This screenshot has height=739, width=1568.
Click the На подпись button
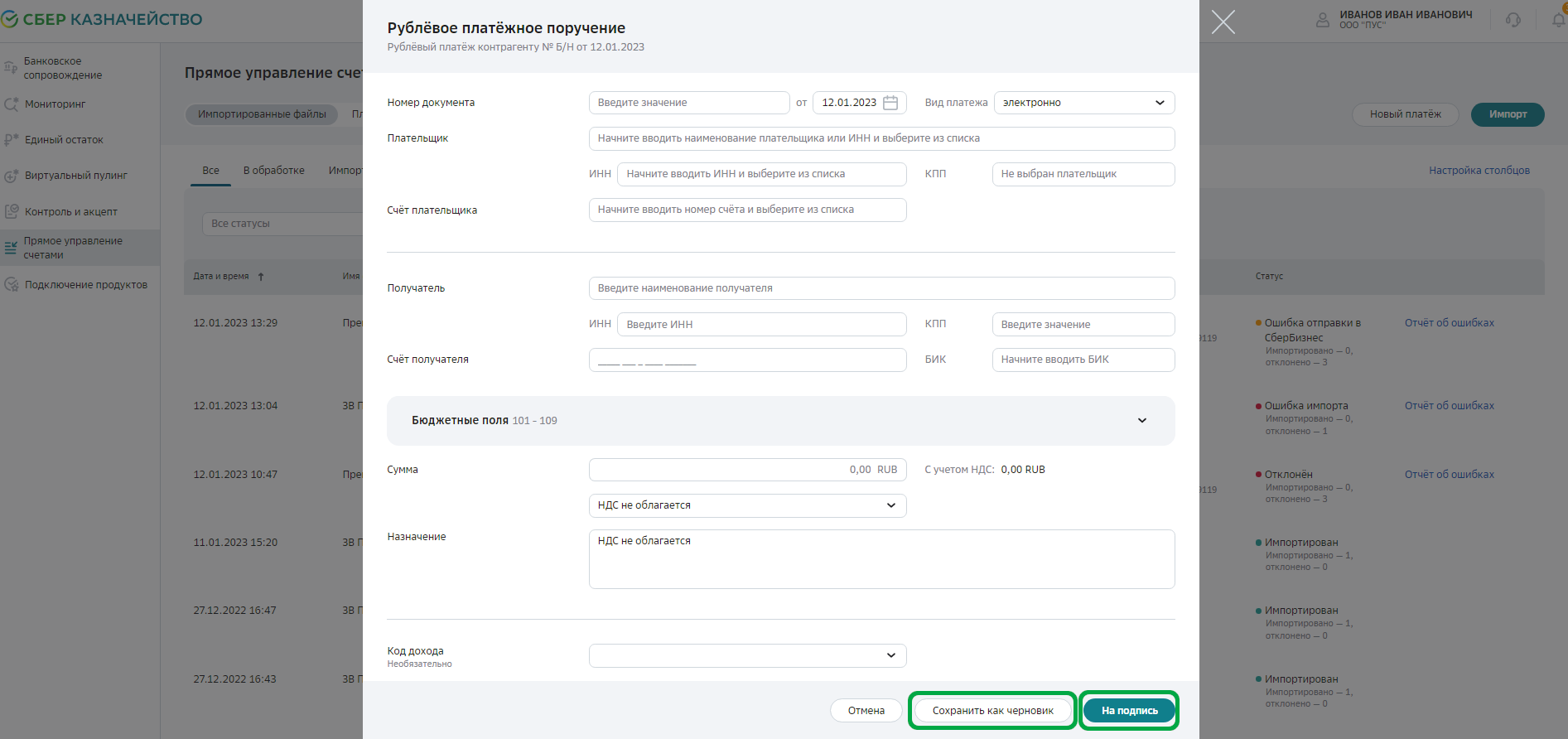1129,711
